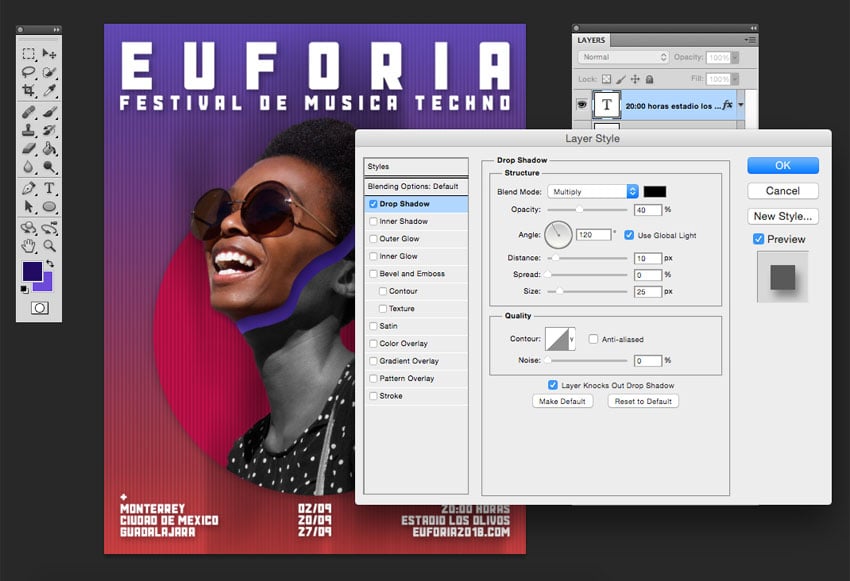Click the Make Default button
The width and height of the screenshot is (850, 581).
[562, 401]
